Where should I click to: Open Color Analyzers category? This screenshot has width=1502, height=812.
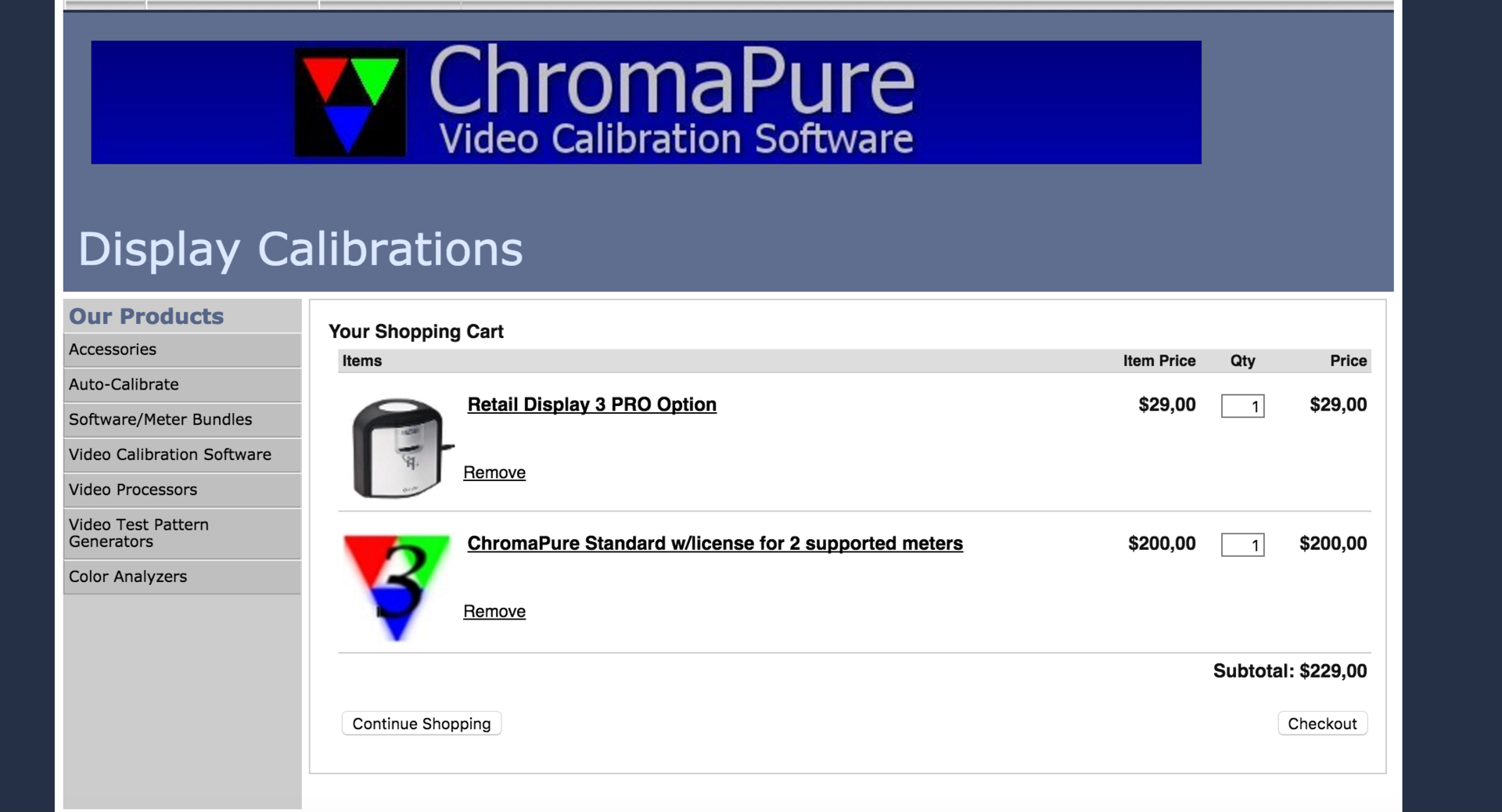click(x=182, y=577)
